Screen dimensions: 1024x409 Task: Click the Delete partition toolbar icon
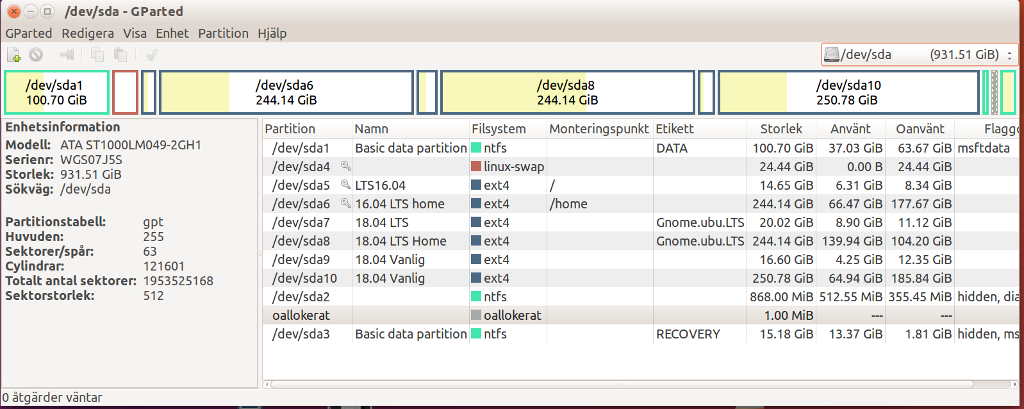point(35,55)
